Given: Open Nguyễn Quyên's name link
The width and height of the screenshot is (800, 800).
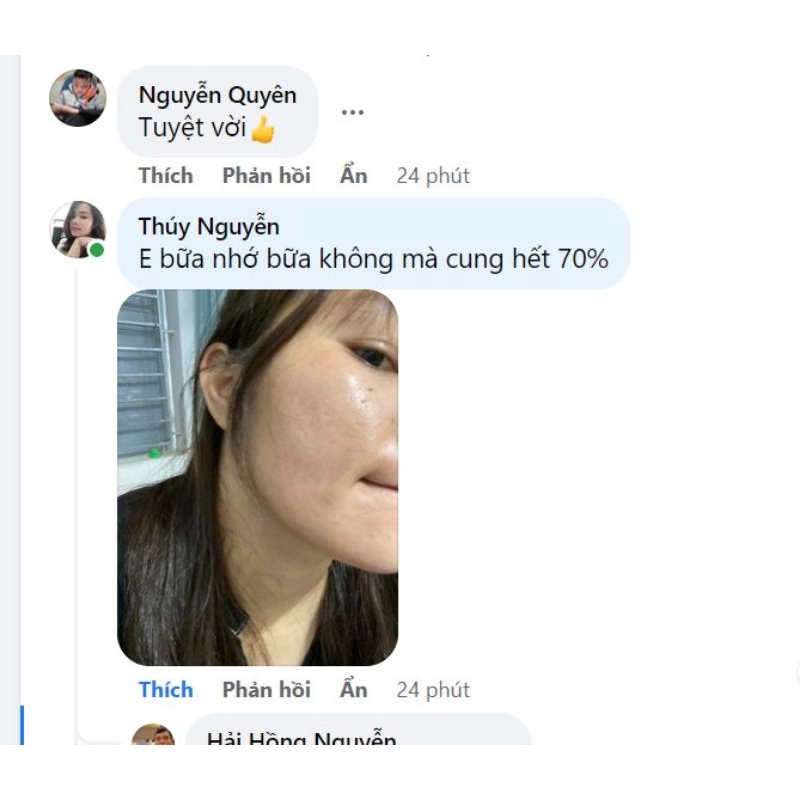Looking at the screenshot, I should 217,95.
